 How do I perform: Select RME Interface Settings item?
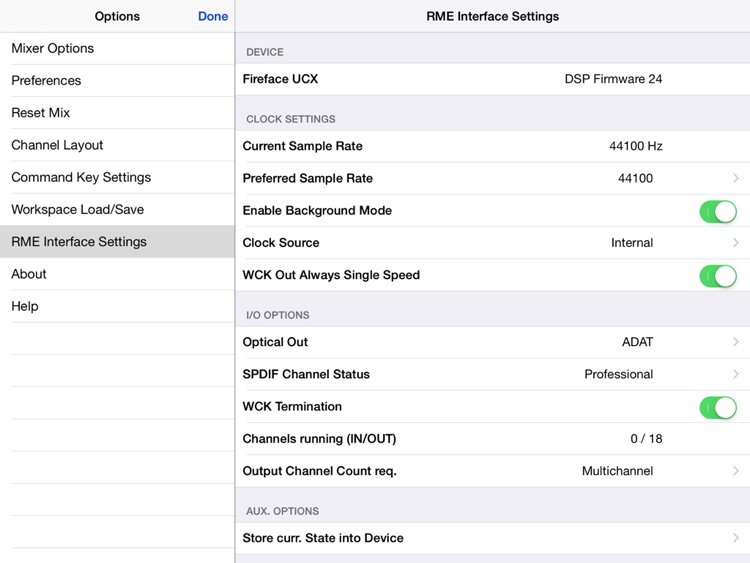point(117,242)
